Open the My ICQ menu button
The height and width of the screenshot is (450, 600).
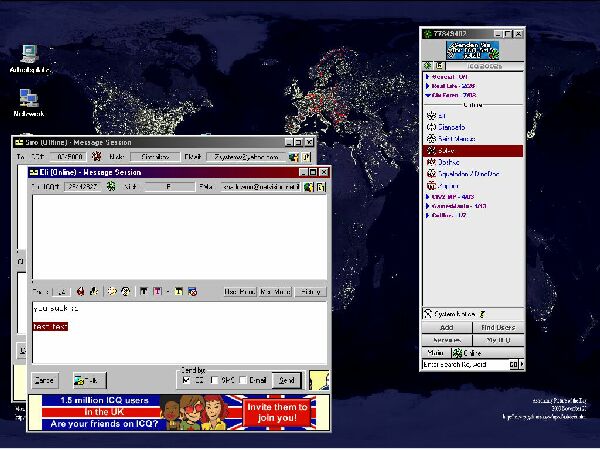coord(498,340)
